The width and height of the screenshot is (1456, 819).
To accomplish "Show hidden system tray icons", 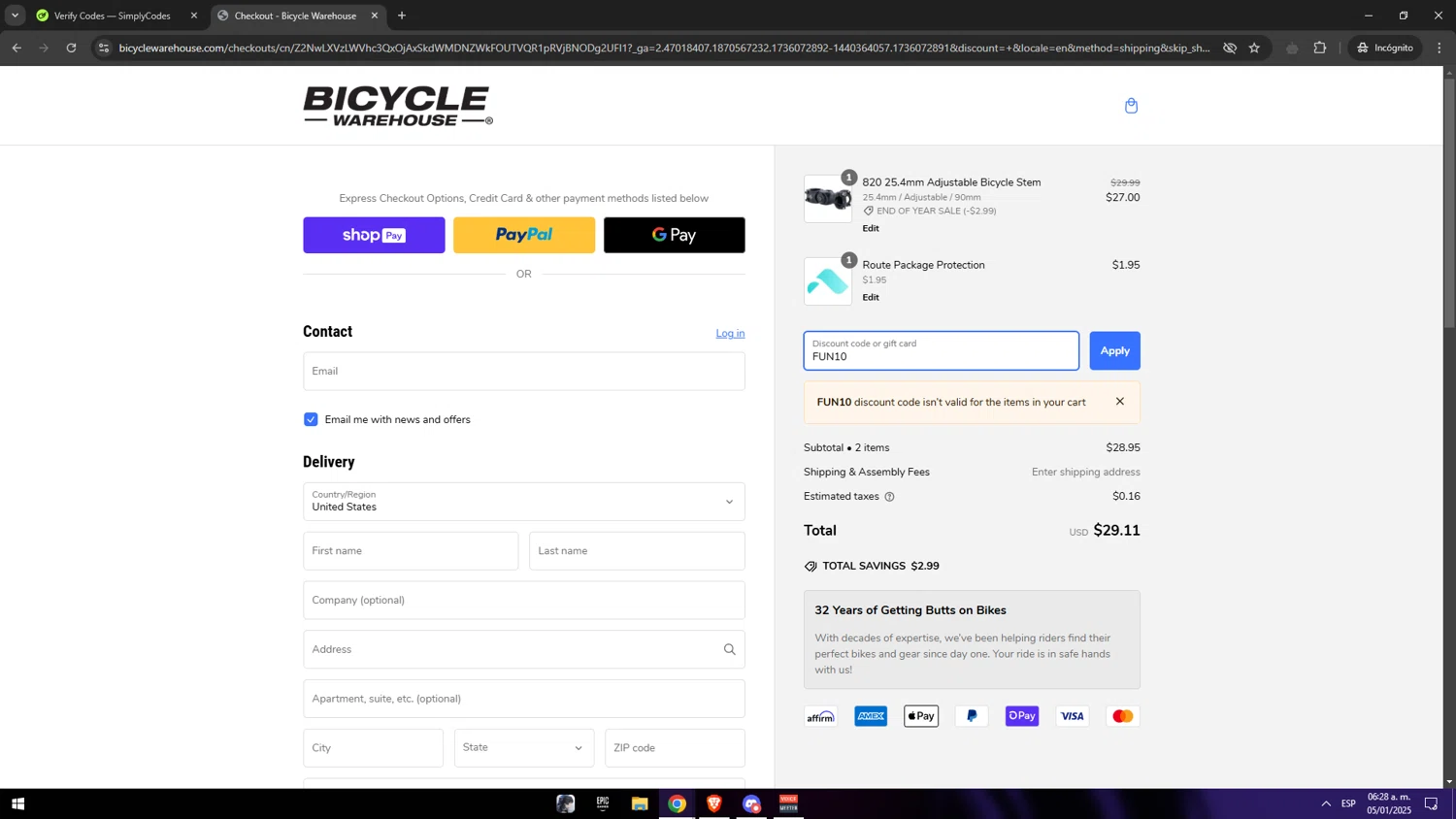I will click(x=1326, y=803).
